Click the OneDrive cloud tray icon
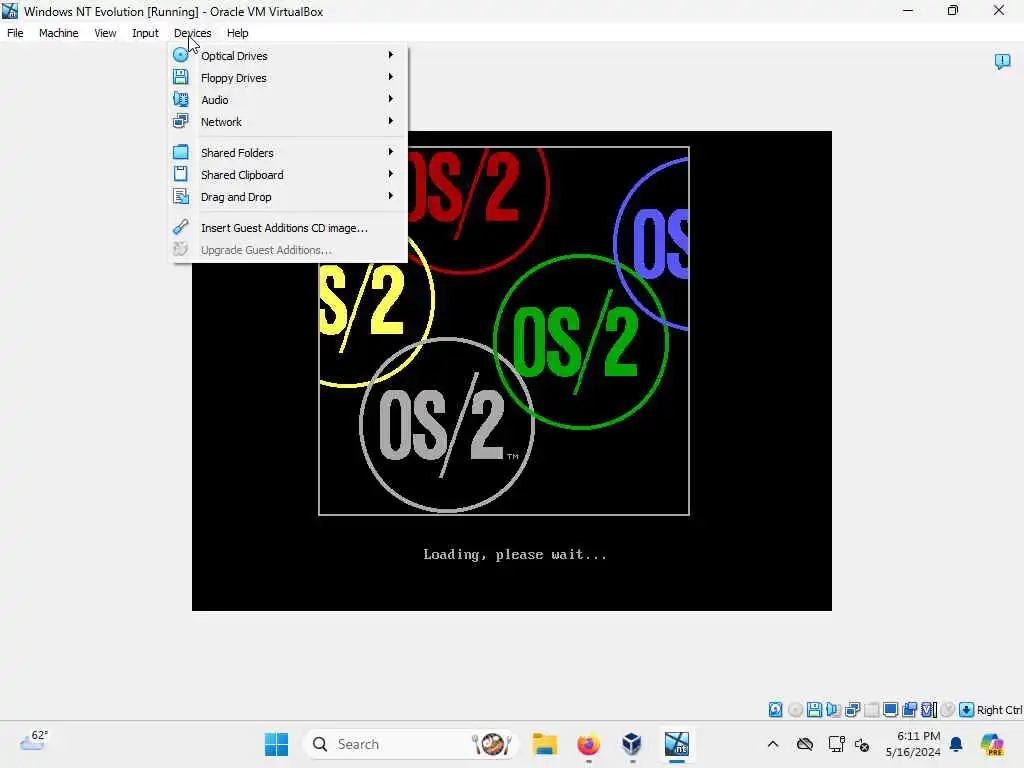Screen dimensions: 1024x768 (805, 744)
